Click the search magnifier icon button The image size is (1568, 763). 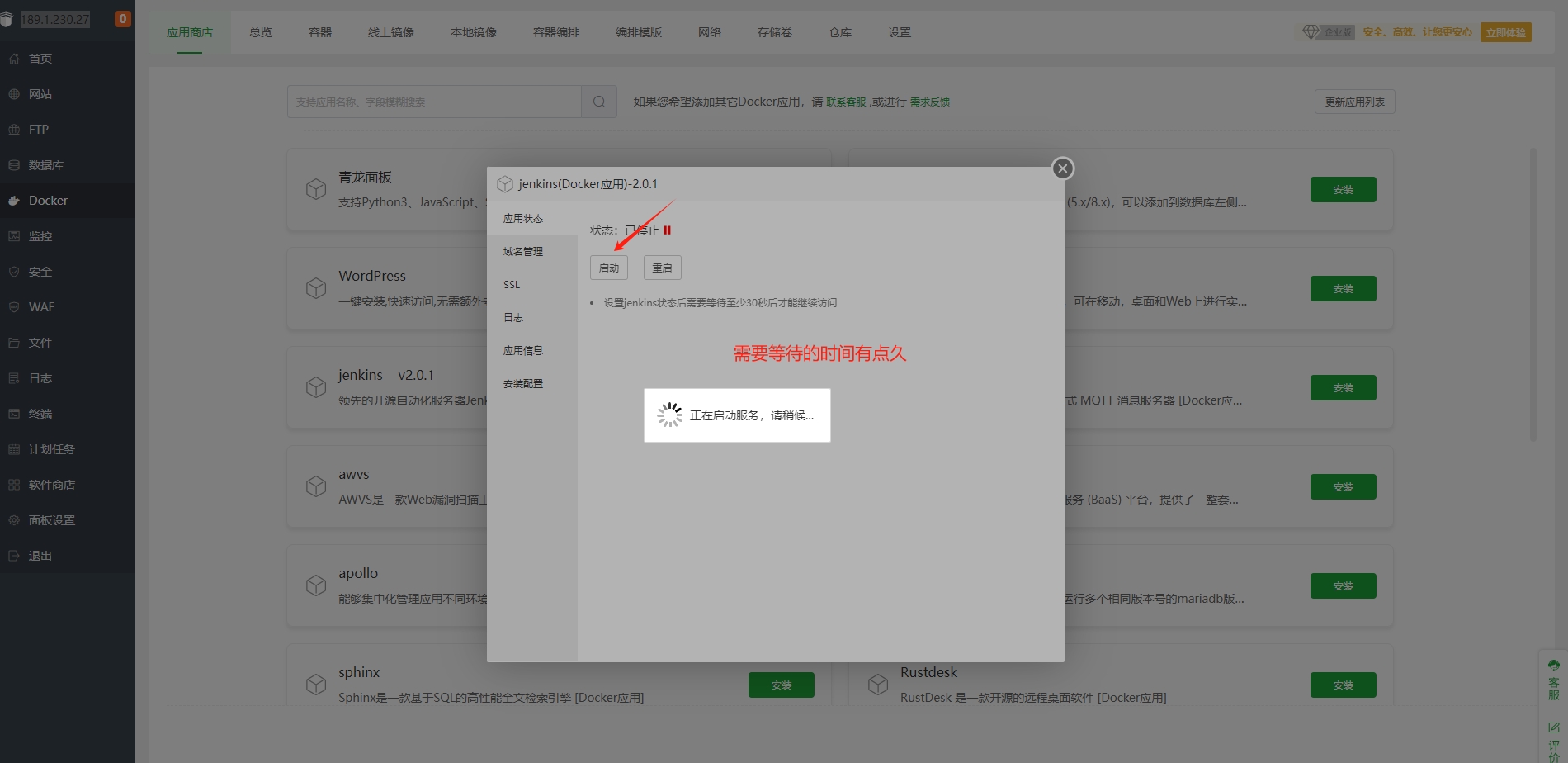pyautogui.click(x=599, y=102)
